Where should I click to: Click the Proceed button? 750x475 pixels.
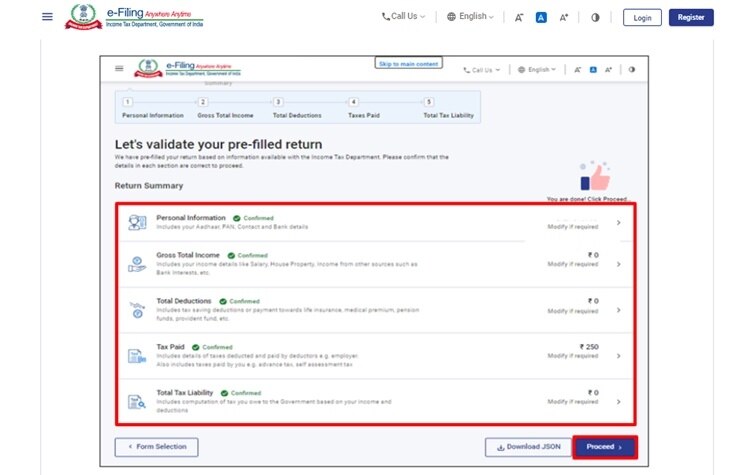click(x=605, y=447)
